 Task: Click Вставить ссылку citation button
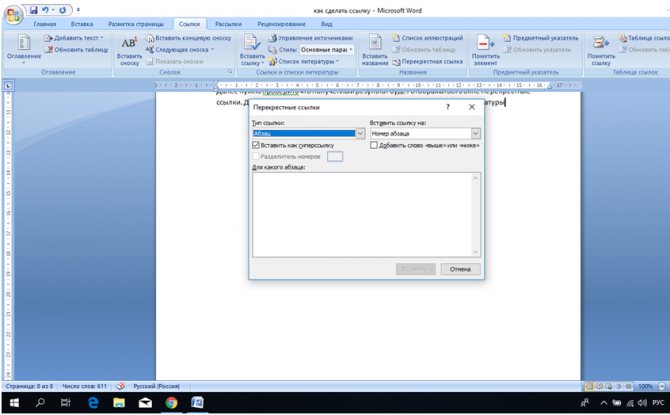252,51
